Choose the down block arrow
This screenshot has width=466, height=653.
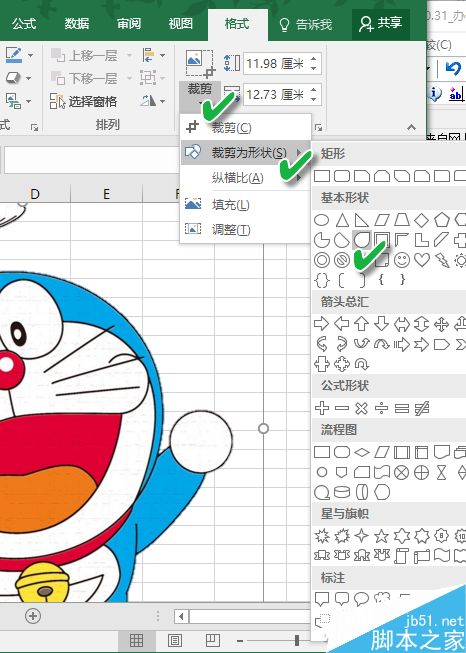tap(381, 324)
